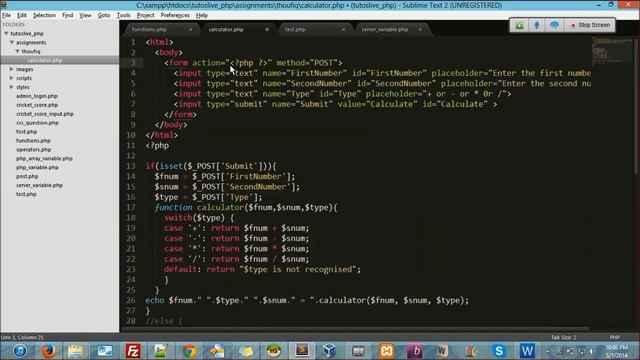This screenshot has width=640, height=360.
Task: Launch Firefox from the taskbar
Action: pyautogui.click(x=48, y=351)
